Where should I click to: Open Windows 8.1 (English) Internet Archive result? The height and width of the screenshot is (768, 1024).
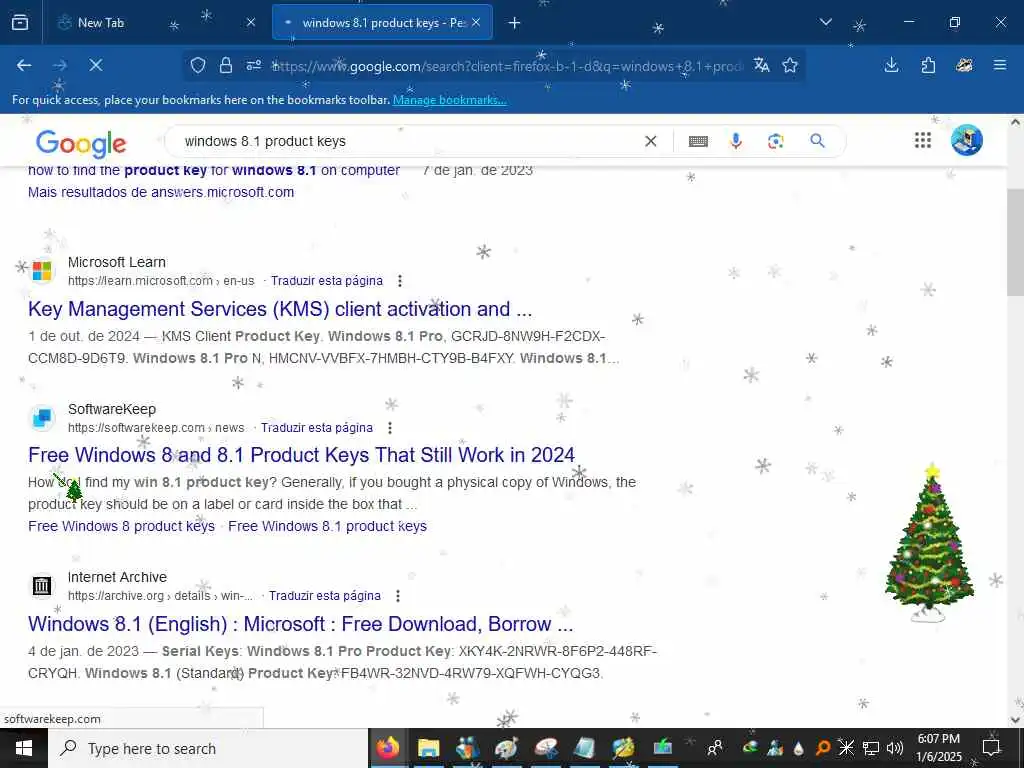pyautogui.click(x=300, y=624)
